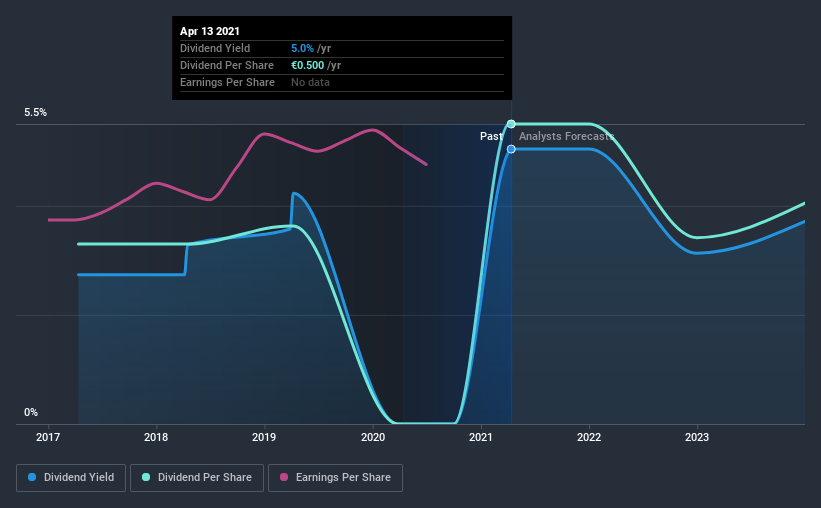Click the Dividend Yield 5.0% tooltip value

pyautogui.click(x=302, y=48)
